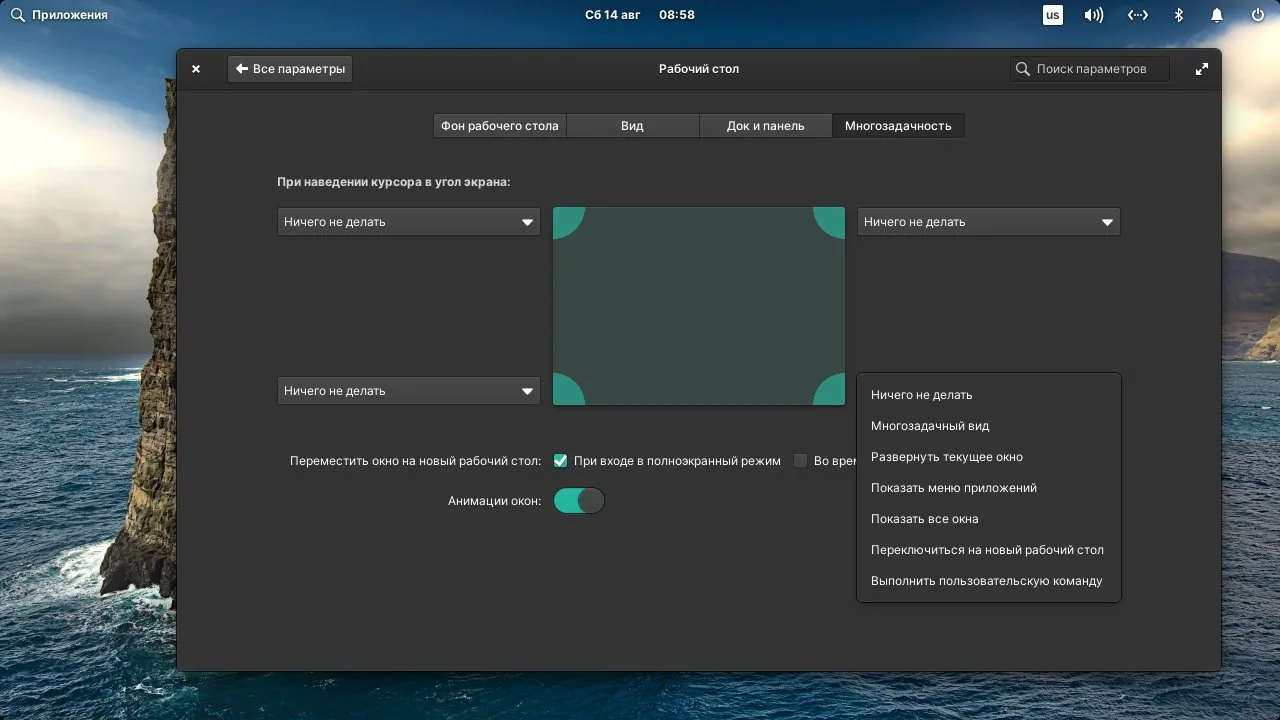Switch to the 'Вид' tab
1280x720 pixels.
pyautogui.click(x=632, y=125)
